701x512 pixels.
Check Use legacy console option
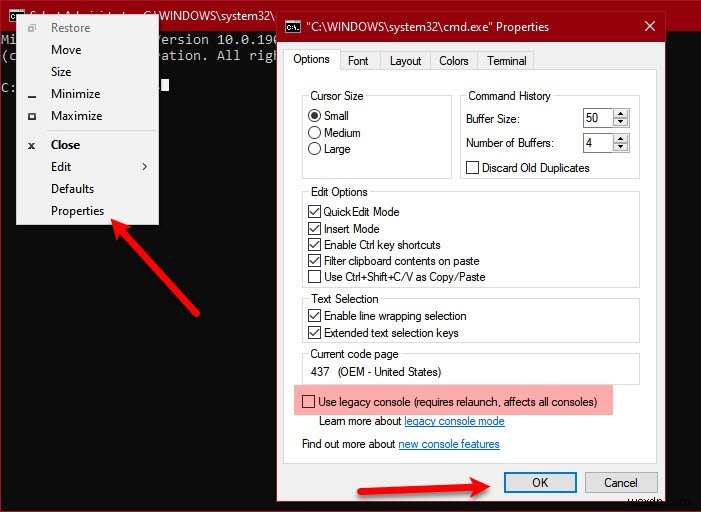[308, 402]
